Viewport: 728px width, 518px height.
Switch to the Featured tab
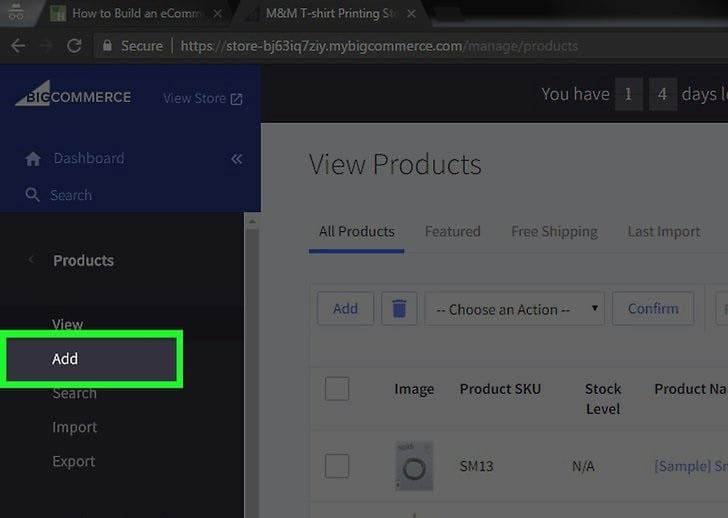pyautogui.click(x=453, y=231)
